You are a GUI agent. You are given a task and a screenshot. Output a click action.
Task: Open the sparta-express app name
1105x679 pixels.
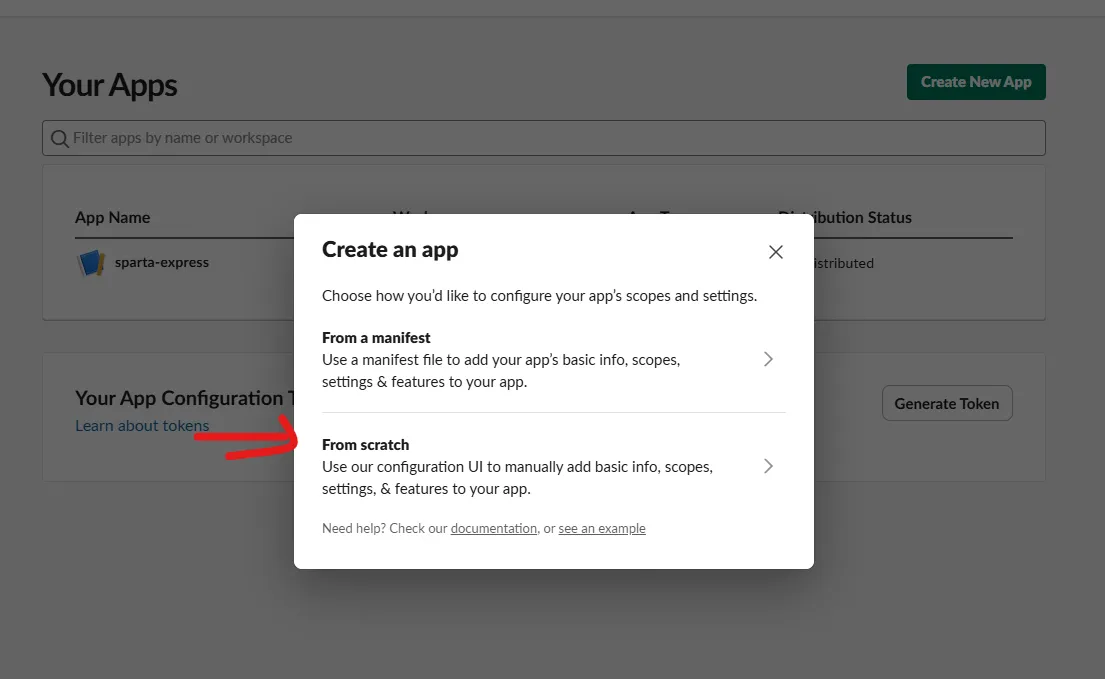161,262
